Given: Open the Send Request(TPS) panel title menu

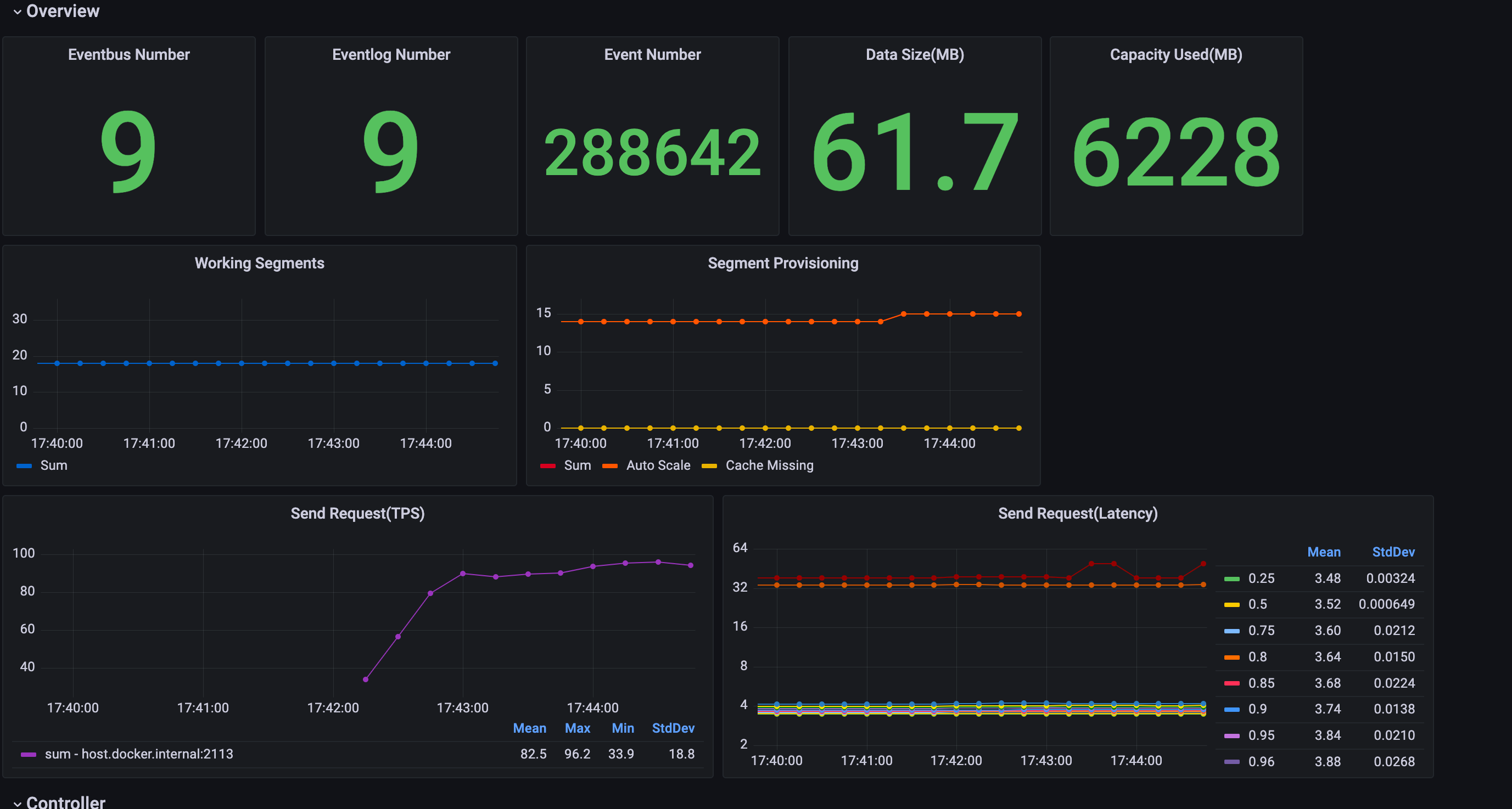Looking at the screenshot, I should pos(357,513).
